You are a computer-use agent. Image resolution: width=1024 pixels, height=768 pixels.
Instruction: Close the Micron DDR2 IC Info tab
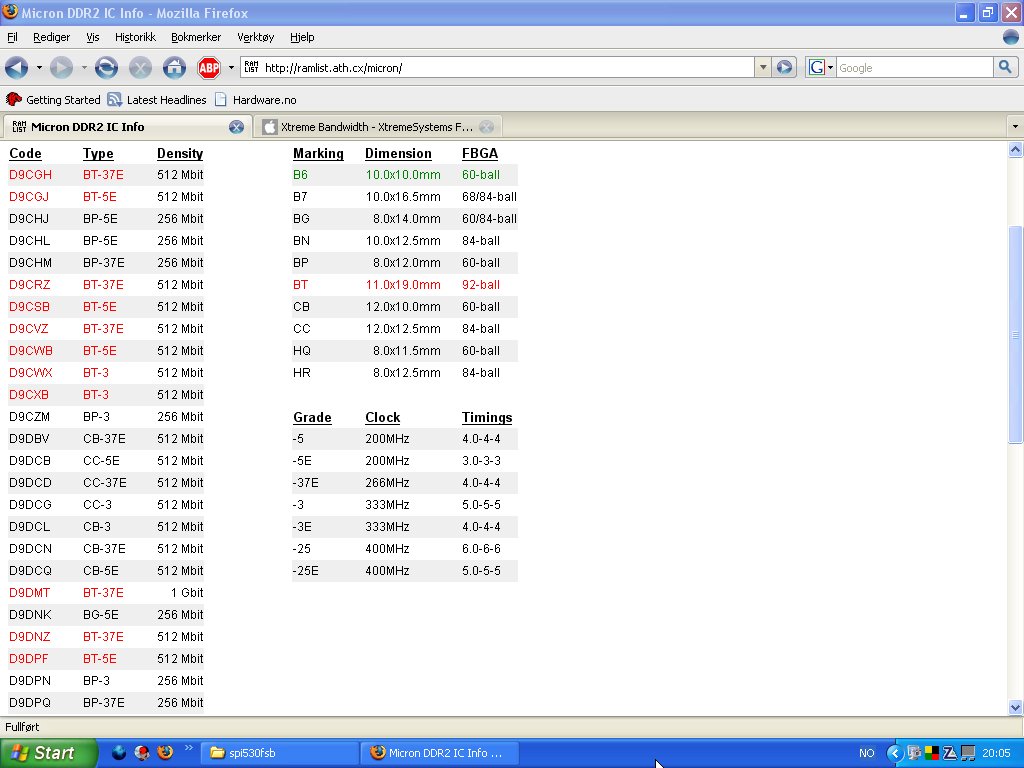(x=236, y=127)
